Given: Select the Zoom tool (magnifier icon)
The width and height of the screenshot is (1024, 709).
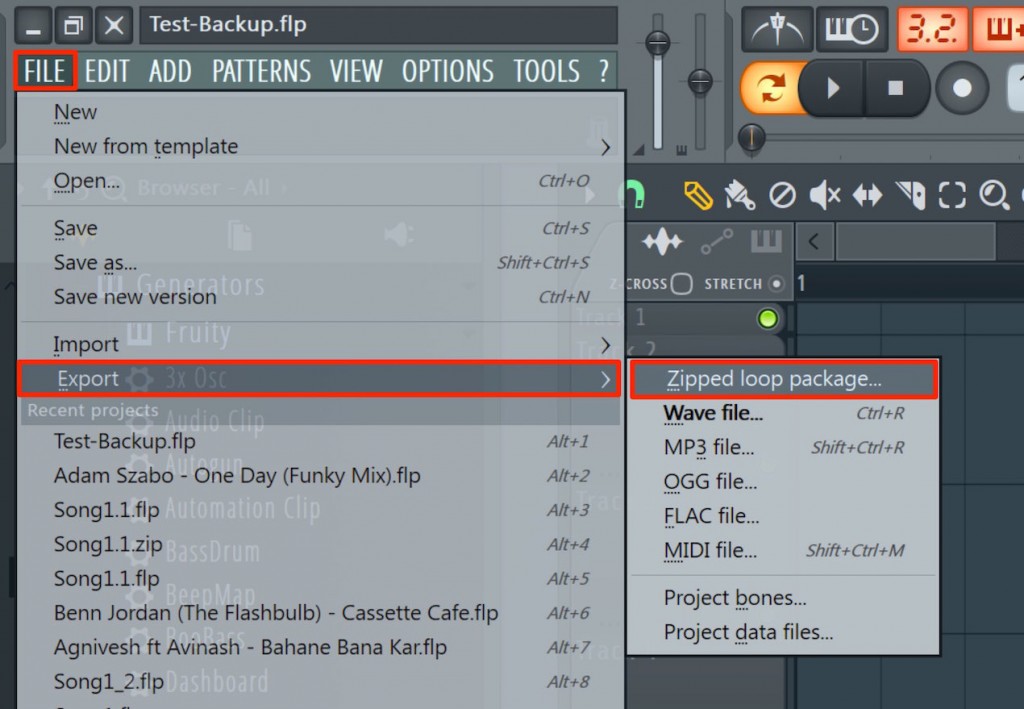Looking at the screenshot, I should click(995, 195).
